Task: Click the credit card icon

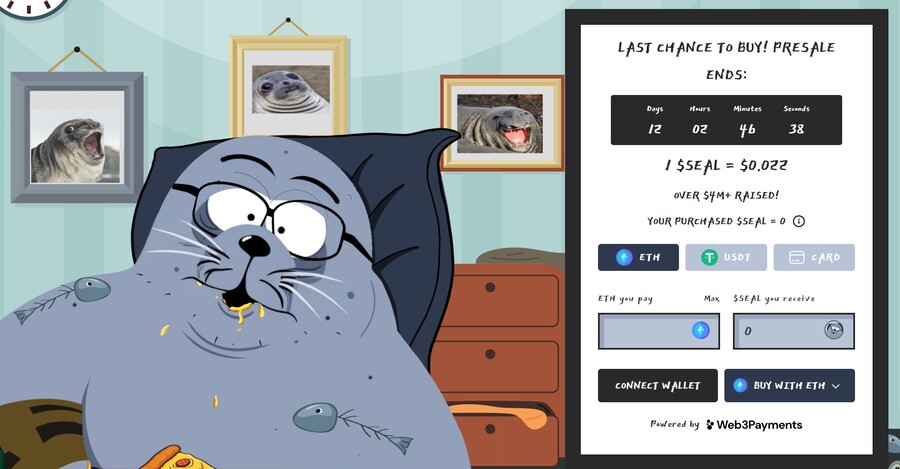Action: tap(797, 257)
